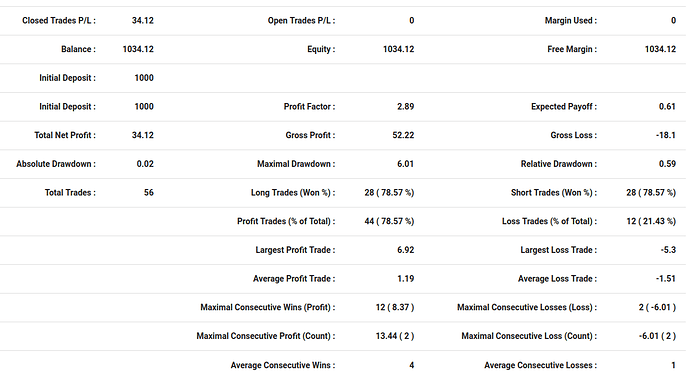Click the Equity label
The width and height of the screenshot is (690, 379).
[321, 49]
